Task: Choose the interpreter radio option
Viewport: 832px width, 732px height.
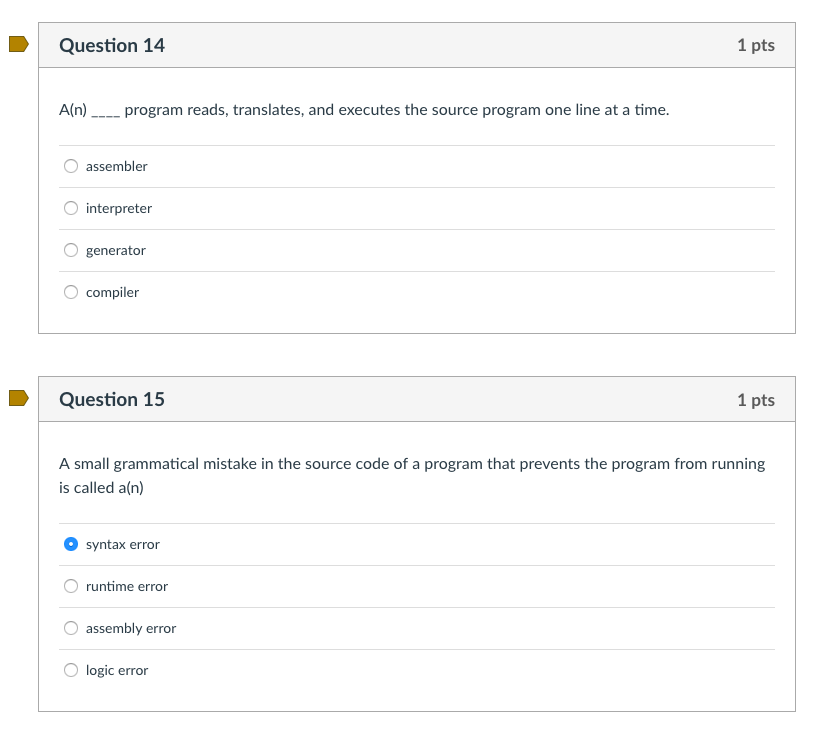Action: point(71,208)
